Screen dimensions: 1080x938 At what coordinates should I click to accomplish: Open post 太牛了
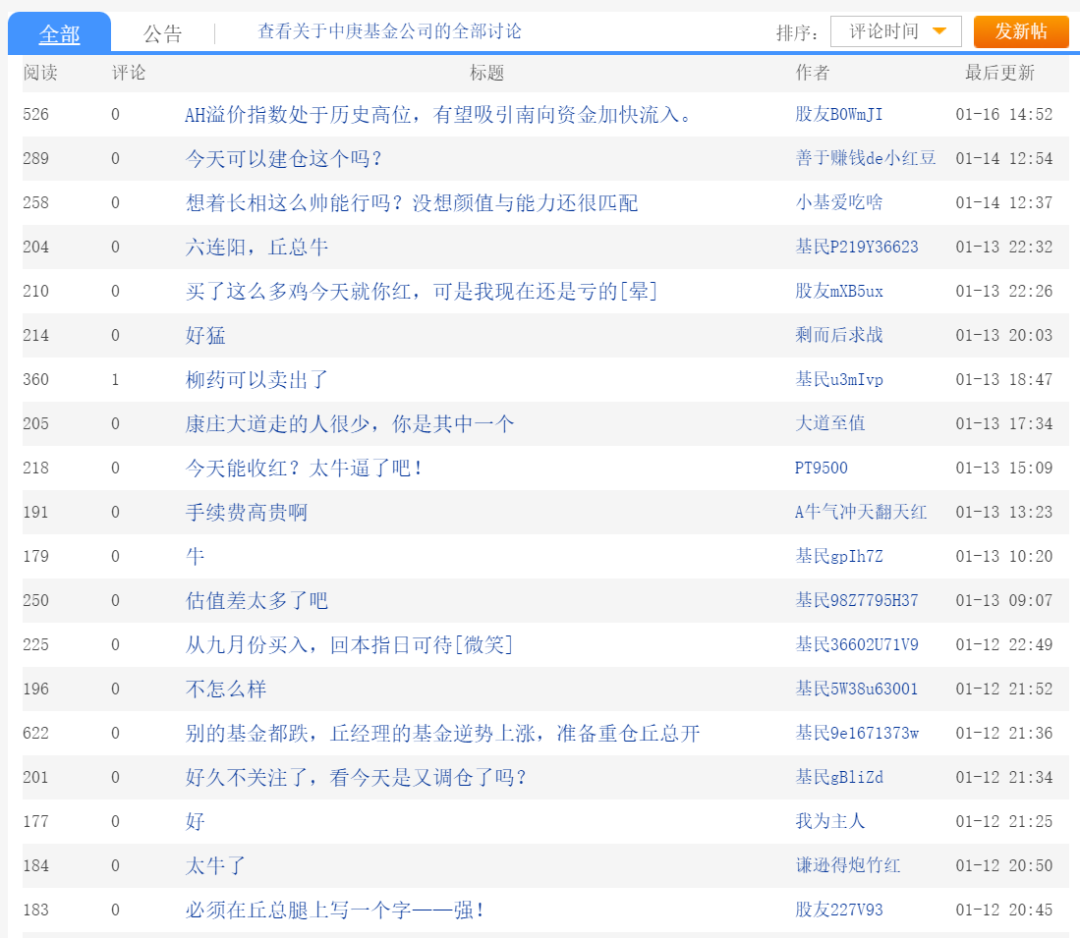(215, 865)
